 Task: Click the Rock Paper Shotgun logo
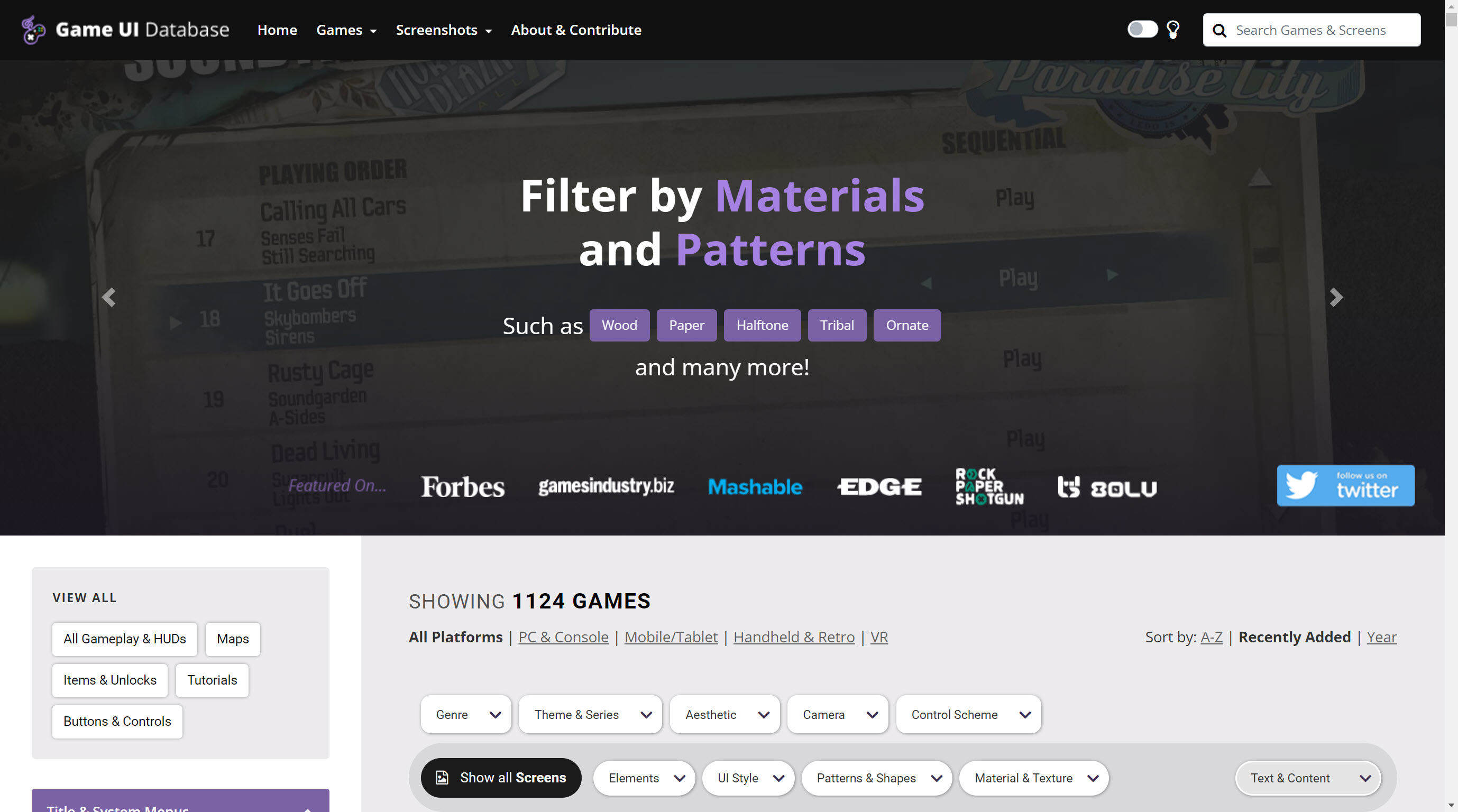pyautogui.click(x=989, y=487)
